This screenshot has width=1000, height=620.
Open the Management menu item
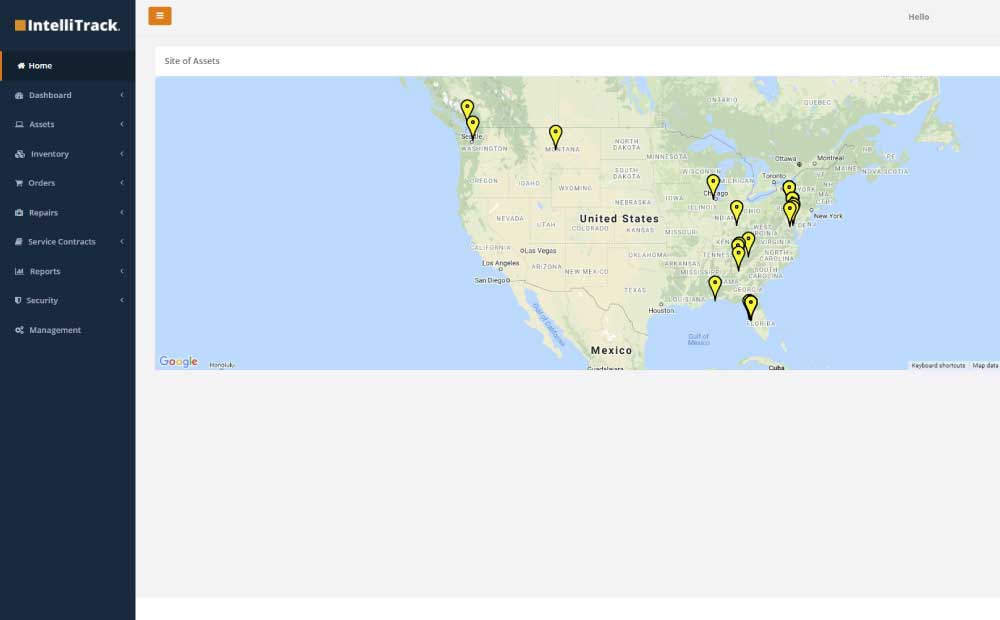[55, 330]
